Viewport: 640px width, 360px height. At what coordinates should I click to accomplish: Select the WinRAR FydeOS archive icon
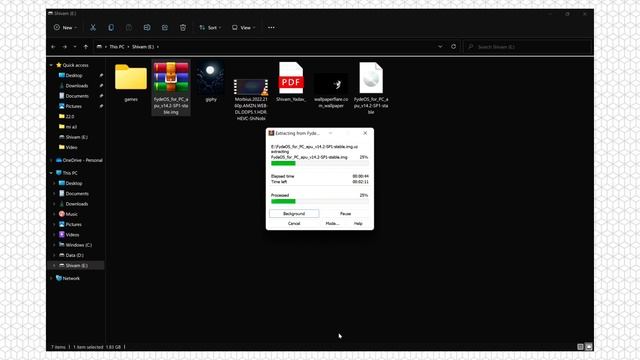pyautogui.click(x=171, y=77)
